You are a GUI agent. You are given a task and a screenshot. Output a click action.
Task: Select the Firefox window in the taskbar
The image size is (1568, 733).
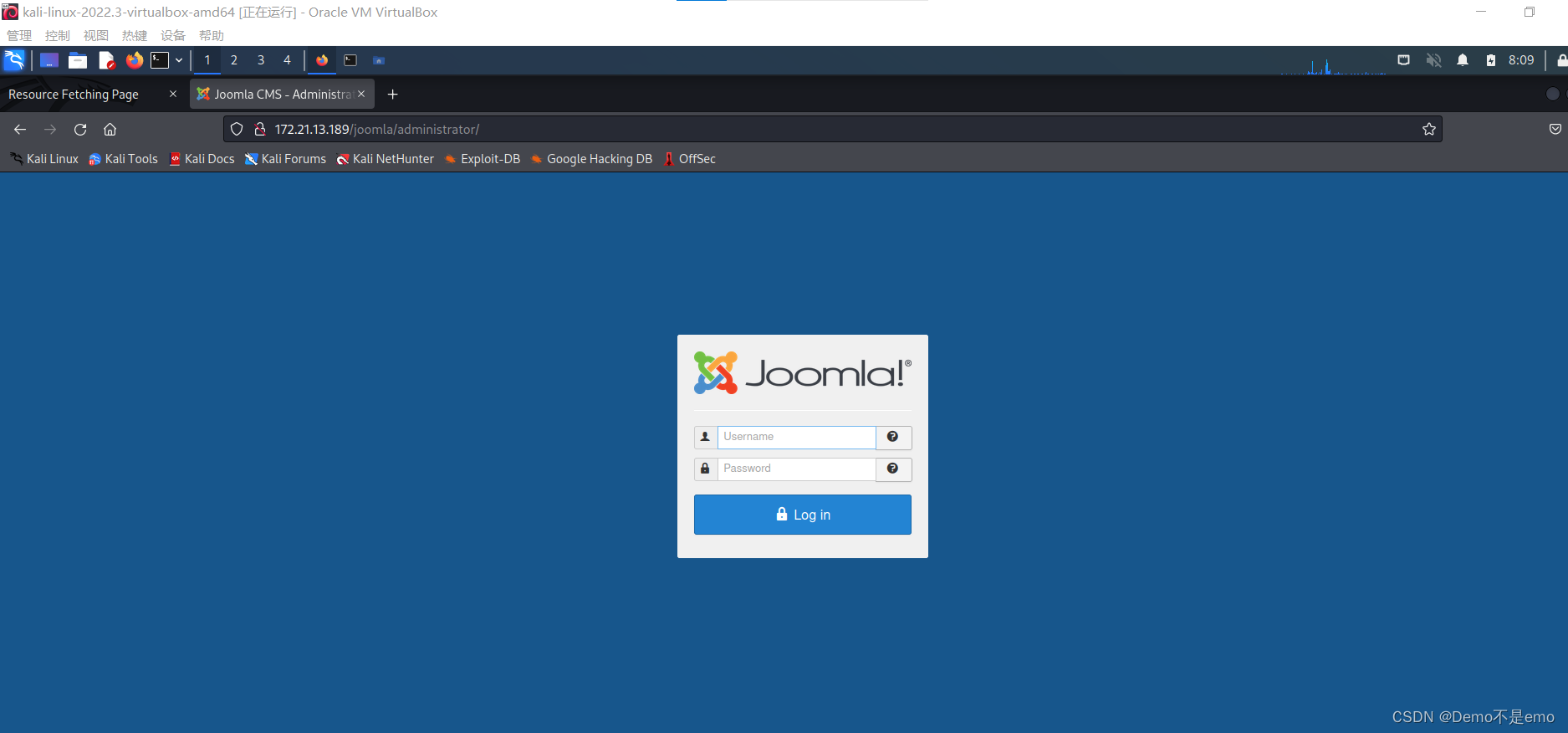pos(322,60)
